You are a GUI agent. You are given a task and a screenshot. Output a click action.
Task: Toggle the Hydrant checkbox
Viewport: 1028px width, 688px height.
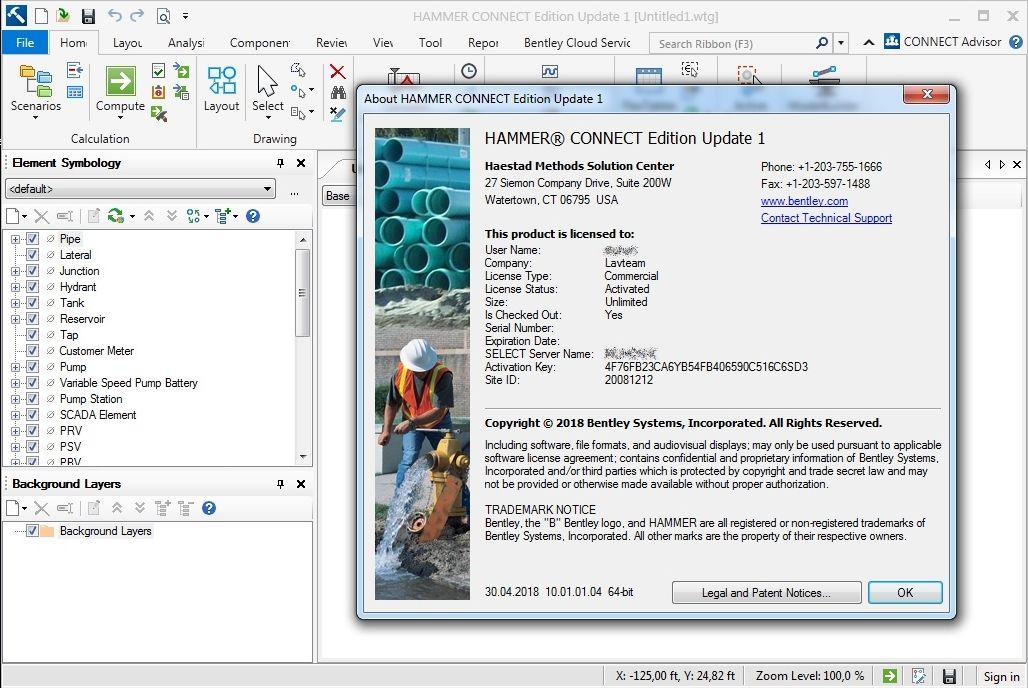[x=32, y=287]
